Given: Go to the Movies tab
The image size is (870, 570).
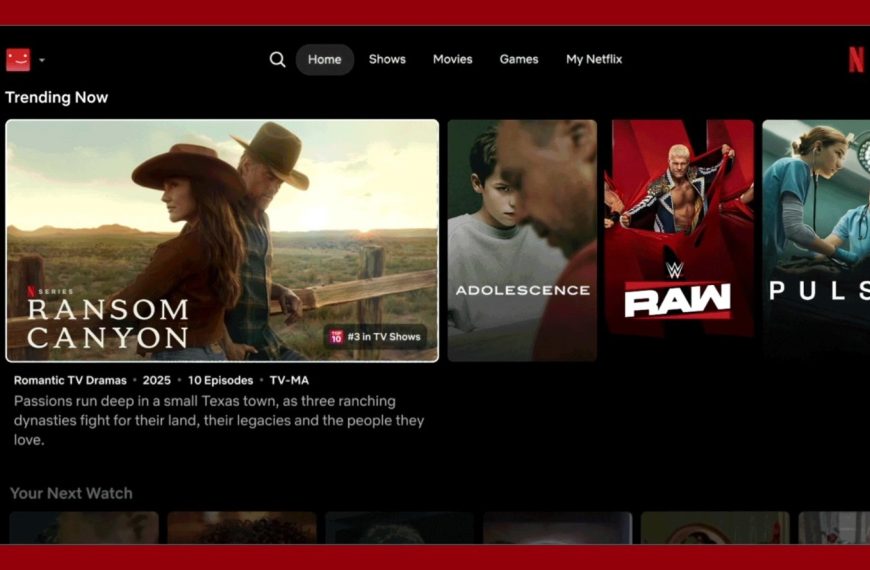Looking at the screenshot, I should click(453, 59).
